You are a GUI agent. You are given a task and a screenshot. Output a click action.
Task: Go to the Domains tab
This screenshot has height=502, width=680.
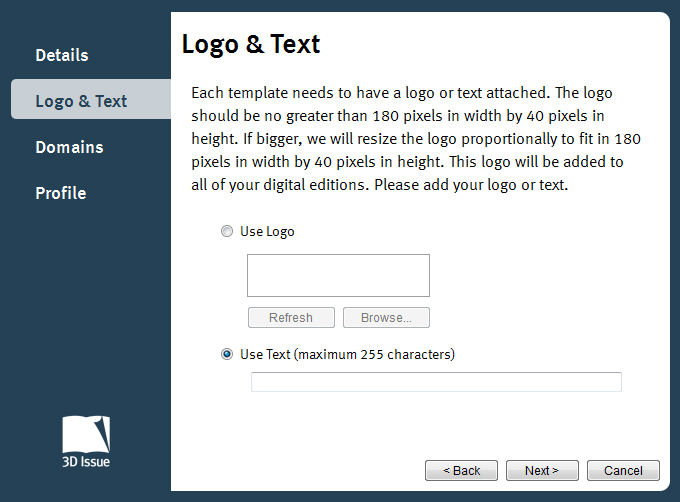click(69, 147)
